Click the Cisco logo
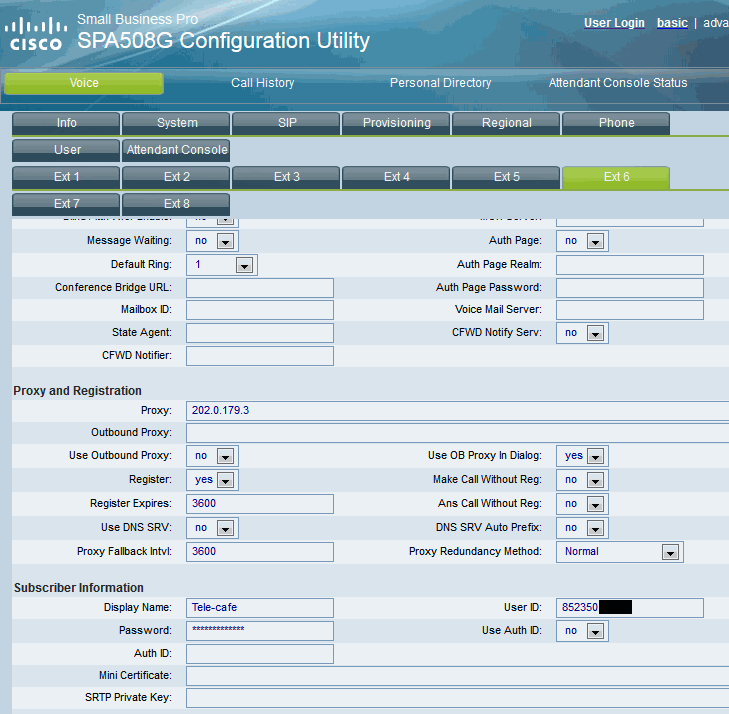The image size is (729, 714). click(x=36, y=33)
